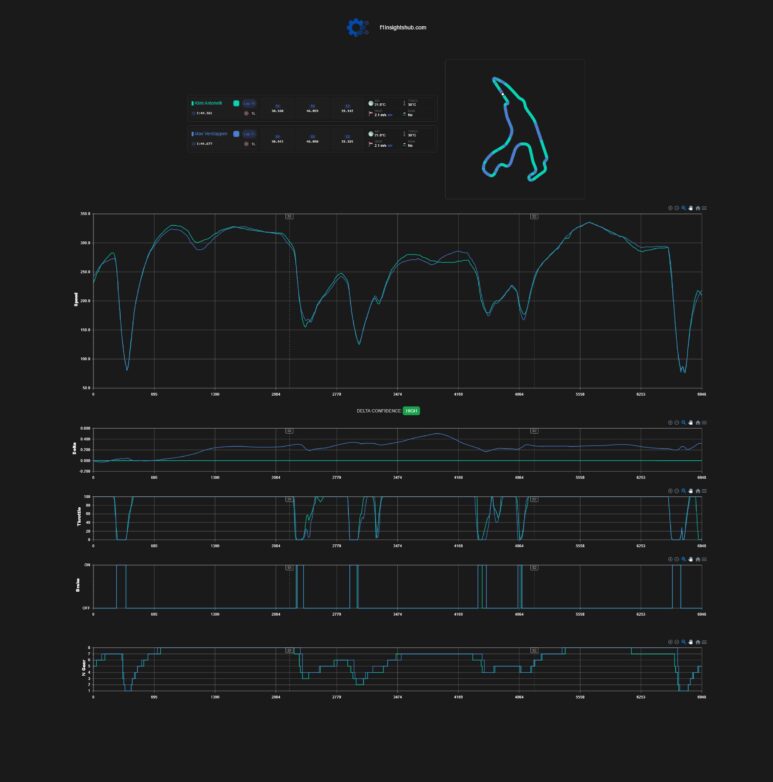Screen dimensions: 773x782
Task: Click air temperature icon in Antonelli's row
Action: [x=371, y=103]
